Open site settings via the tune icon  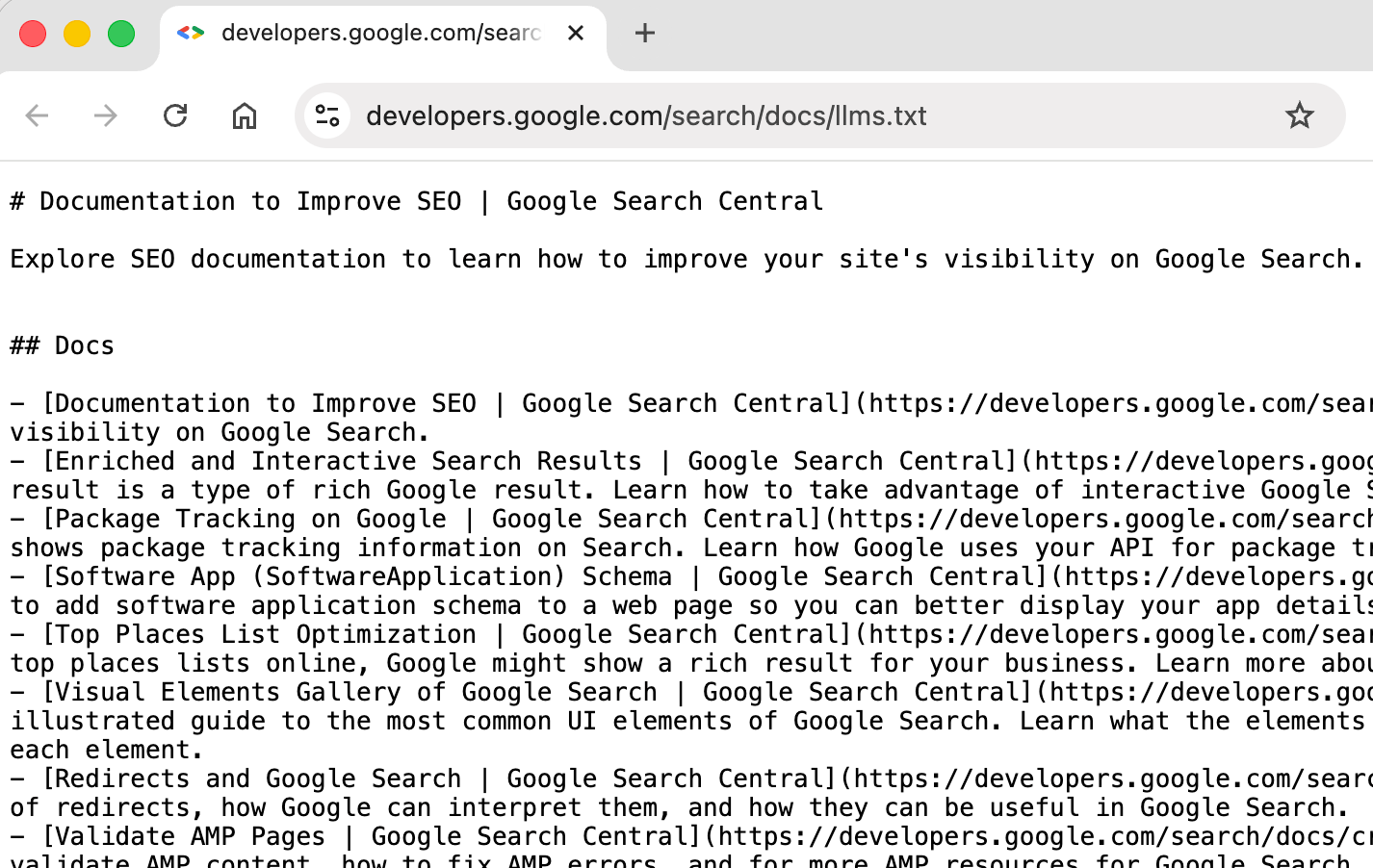click(x=326, y=115)
